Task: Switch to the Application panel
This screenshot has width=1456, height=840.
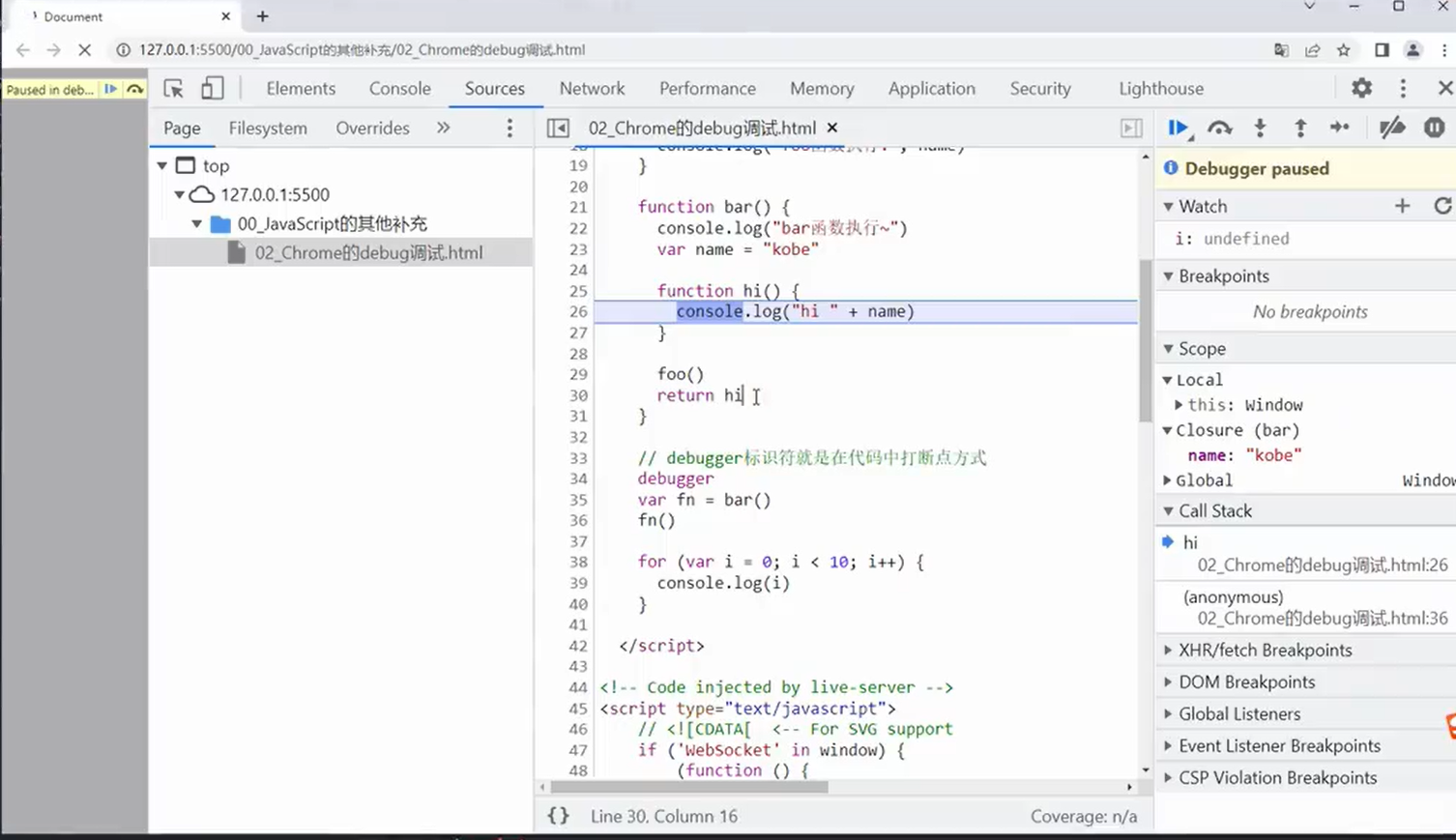Action: click(x=932, y=88)
